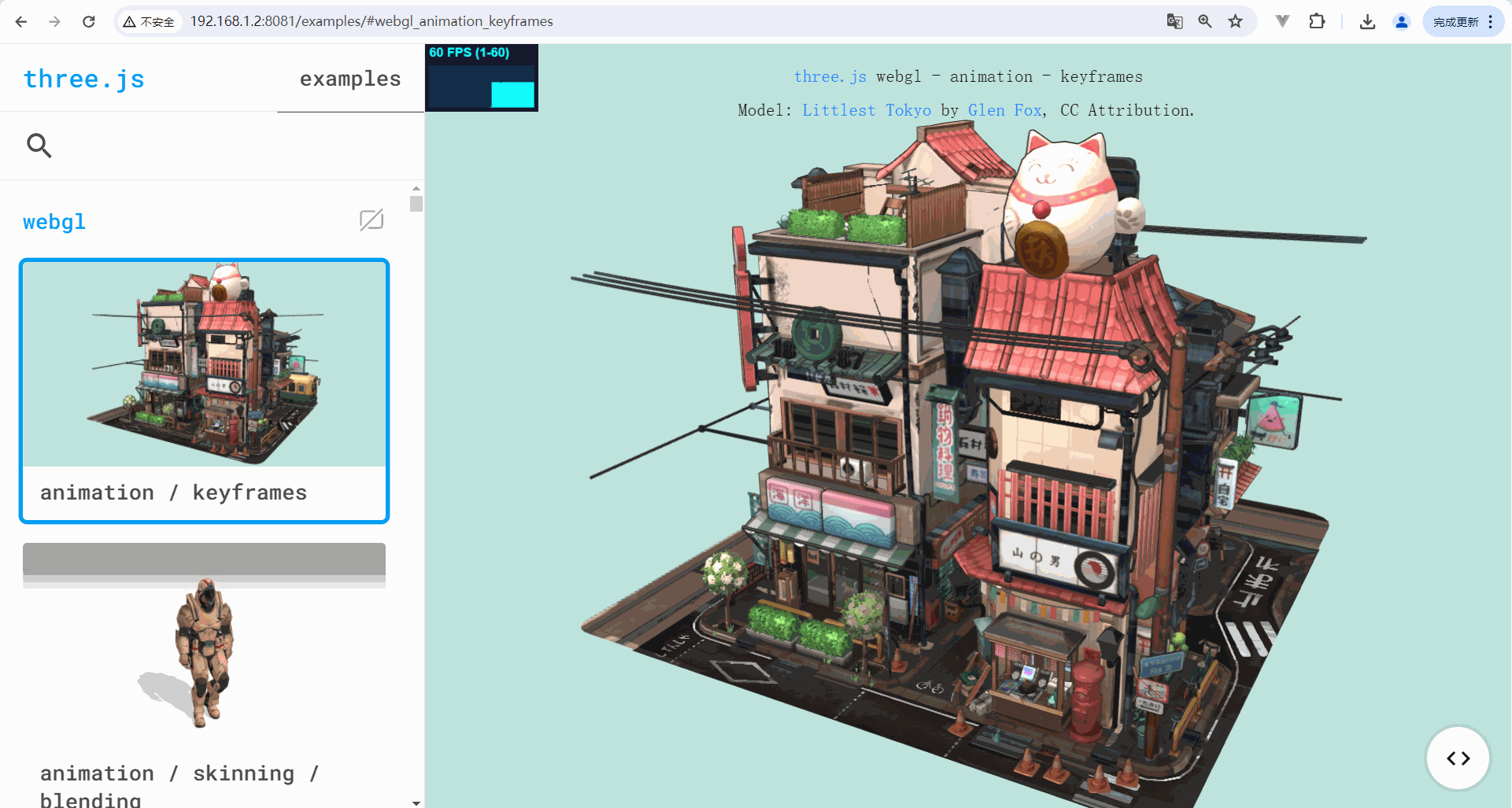
Task: Select the examples tab
Action: pos(350,79)
